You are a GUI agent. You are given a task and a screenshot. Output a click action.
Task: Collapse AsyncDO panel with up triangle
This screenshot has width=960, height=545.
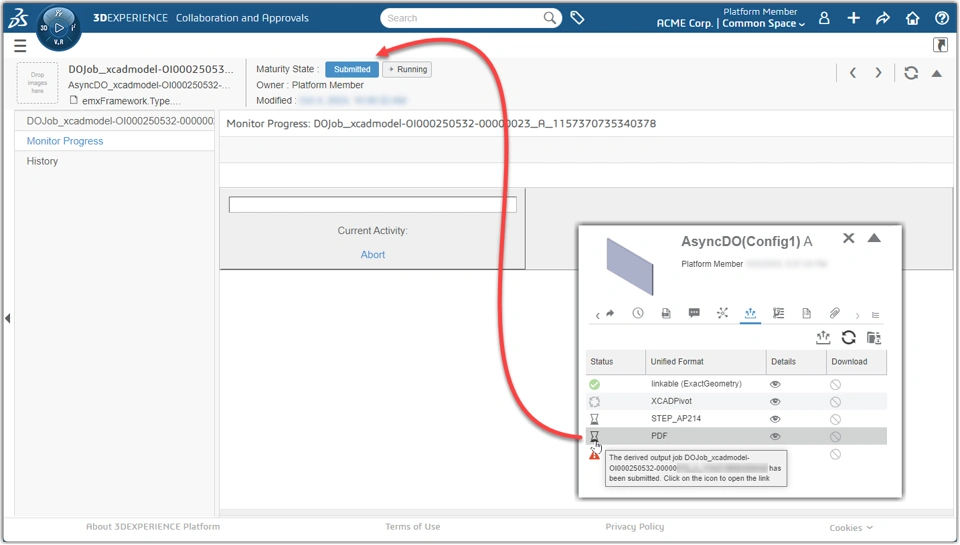[874, 238]
